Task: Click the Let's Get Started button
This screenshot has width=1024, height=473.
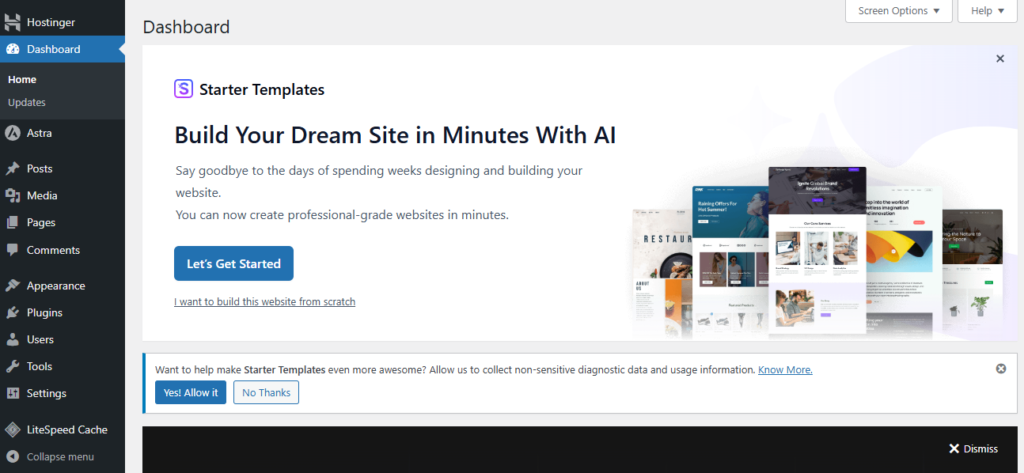Action: tap(234, 263)
